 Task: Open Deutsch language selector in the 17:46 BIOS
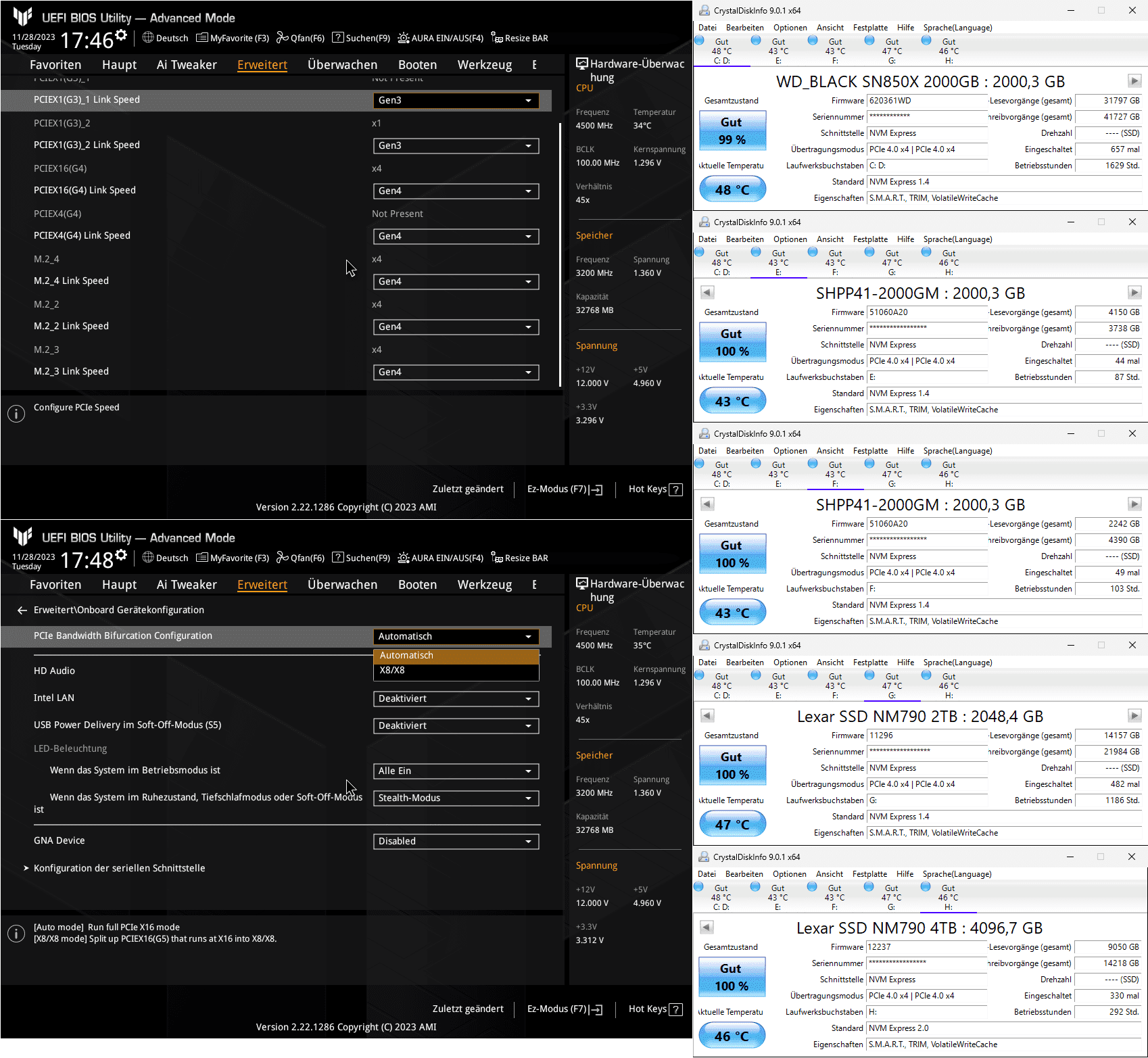click(x=166, y=38)
